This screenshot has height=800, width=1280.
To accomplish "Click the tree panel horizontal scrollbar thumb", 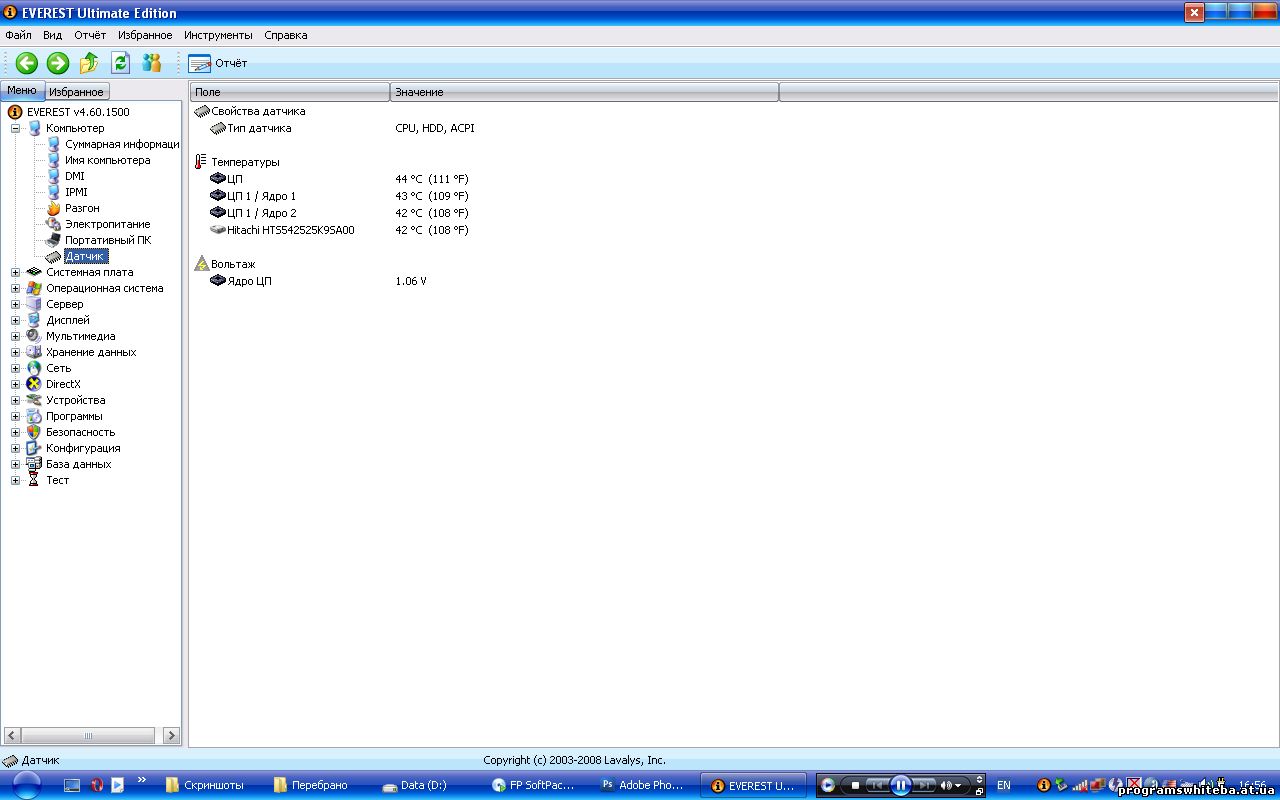I will pyautogui.click(x=88, y=735).
